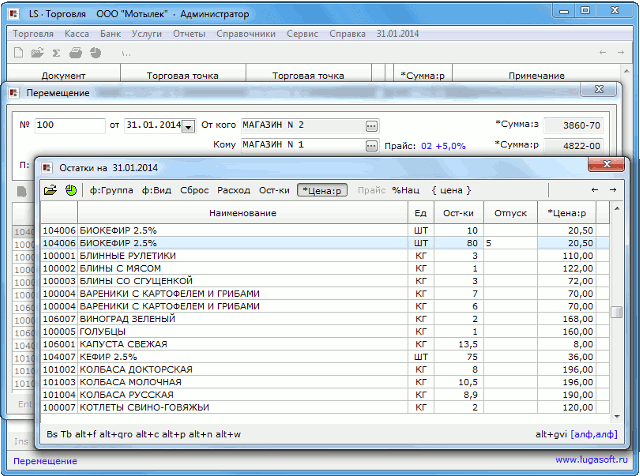640x476 pixels.
Task: Click the Остатки list scrollbar thumb
Action: [x=617, y=312]
